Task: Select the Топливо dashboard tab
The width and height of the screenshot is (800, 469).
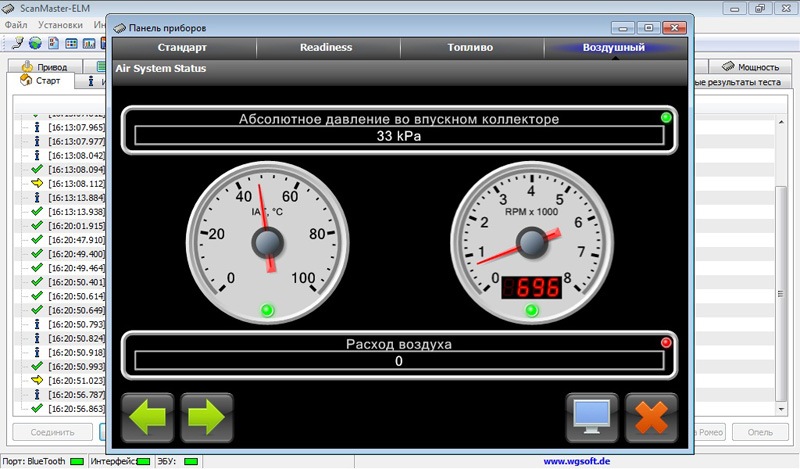Action: pos(470,48)
